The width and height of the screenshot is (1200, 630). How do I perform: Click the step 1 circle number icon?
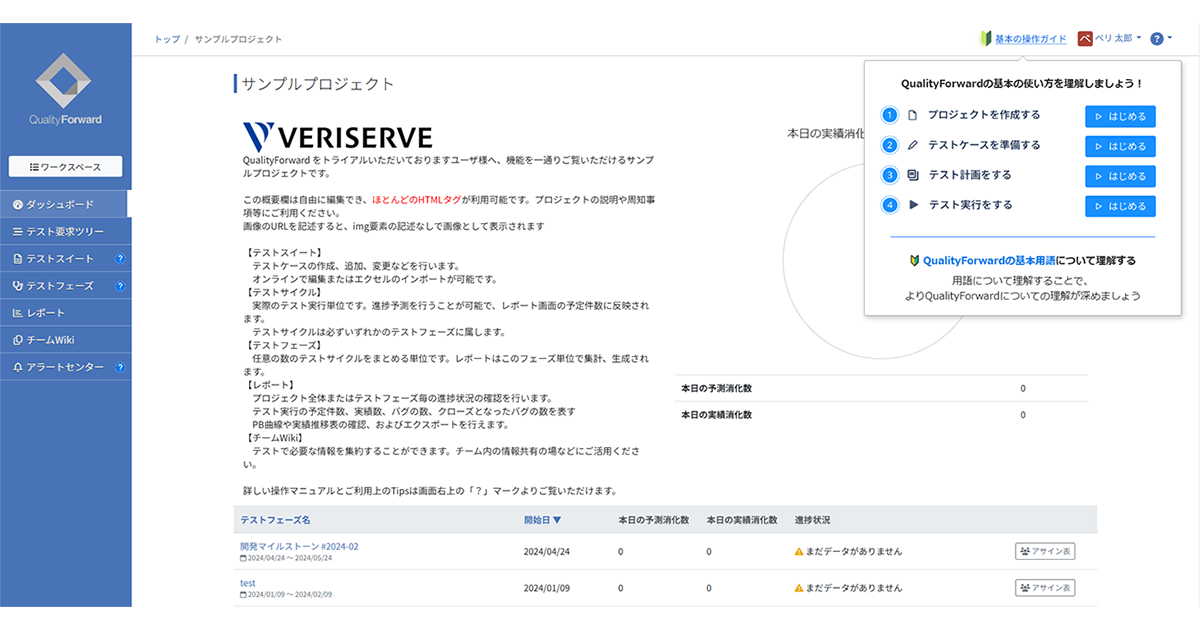(890, 115)
